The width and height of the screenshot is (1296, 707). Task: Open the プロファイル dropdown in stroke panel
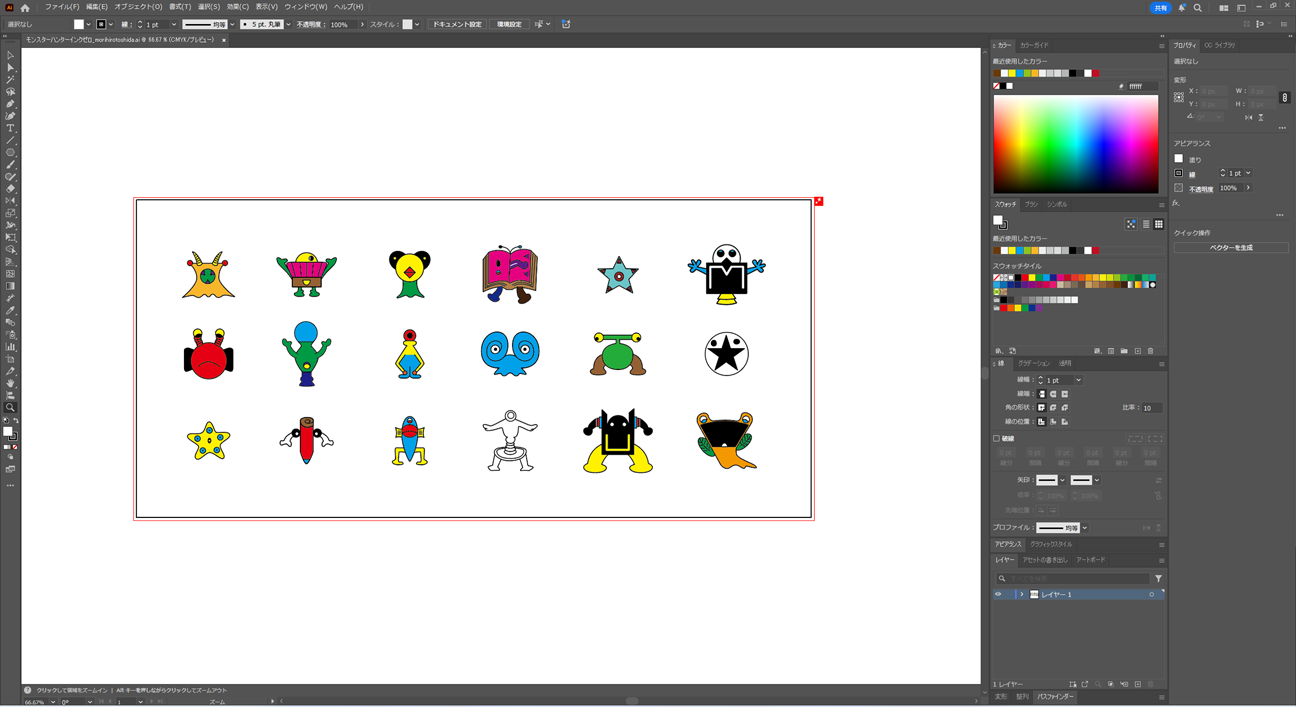pos(1084,528)
